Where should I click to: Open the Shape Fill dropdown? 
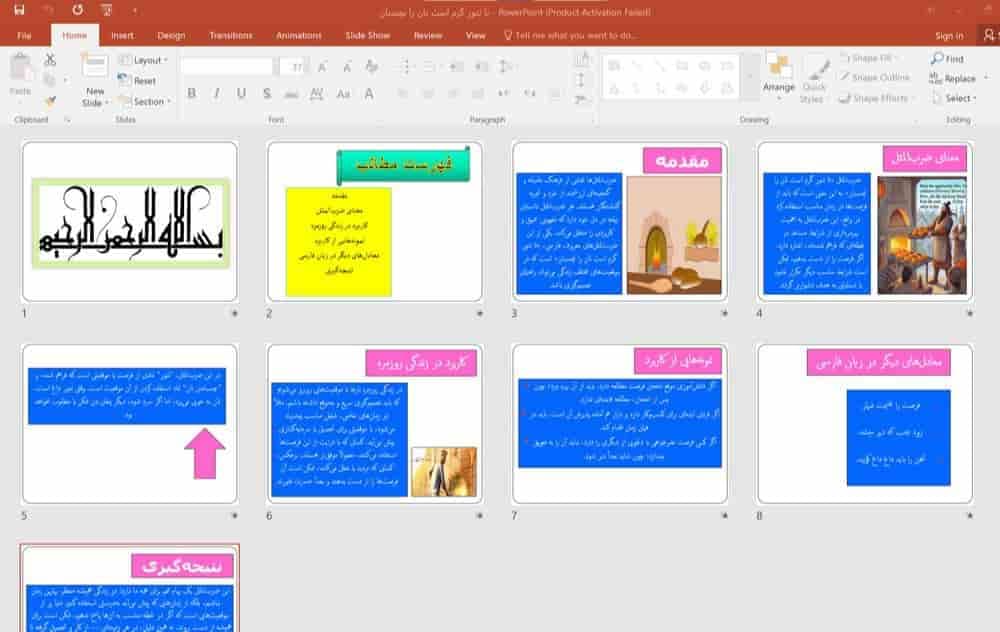point(869,58)
